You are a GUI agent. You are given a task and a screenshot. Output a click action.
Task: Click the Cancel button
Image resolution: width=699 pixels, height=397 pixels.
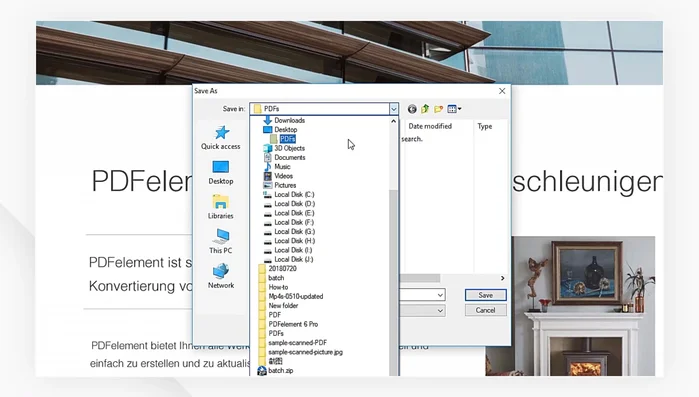tap(485, 310)
